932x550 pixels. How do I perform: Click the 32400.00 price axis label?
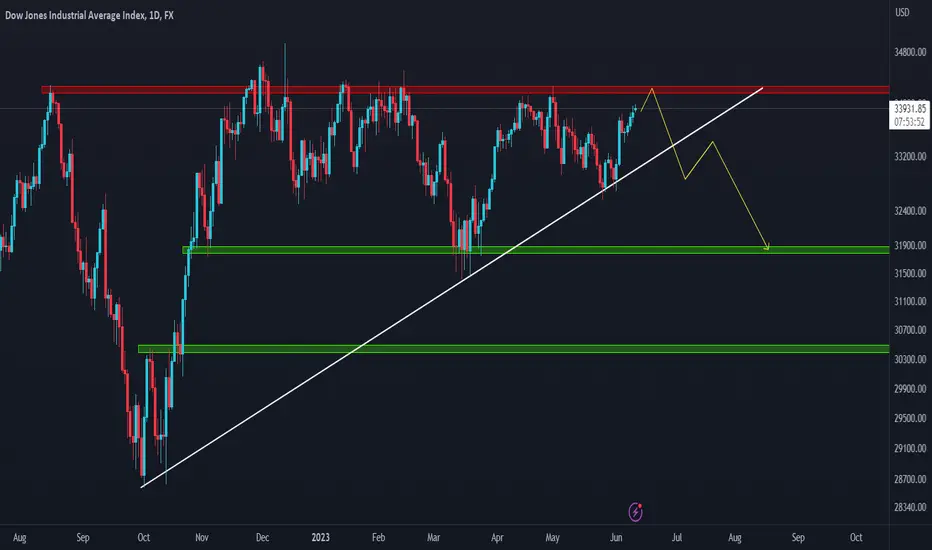910,210
